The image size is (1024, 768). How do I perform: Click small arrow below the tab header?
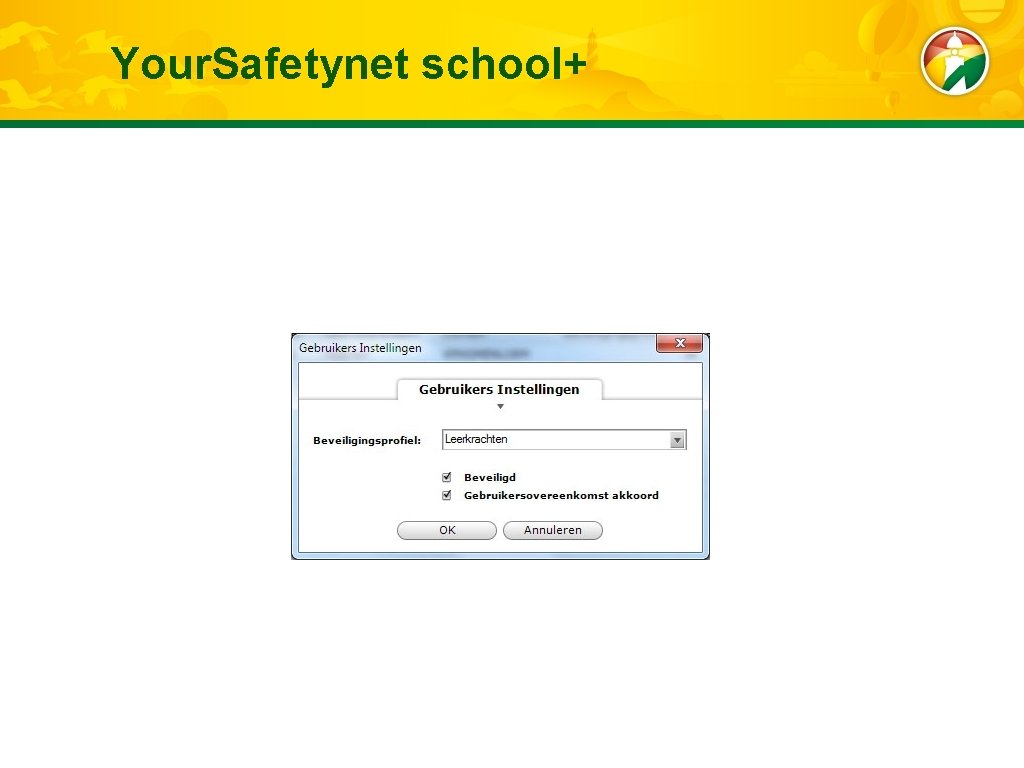(x=500, y=406)
